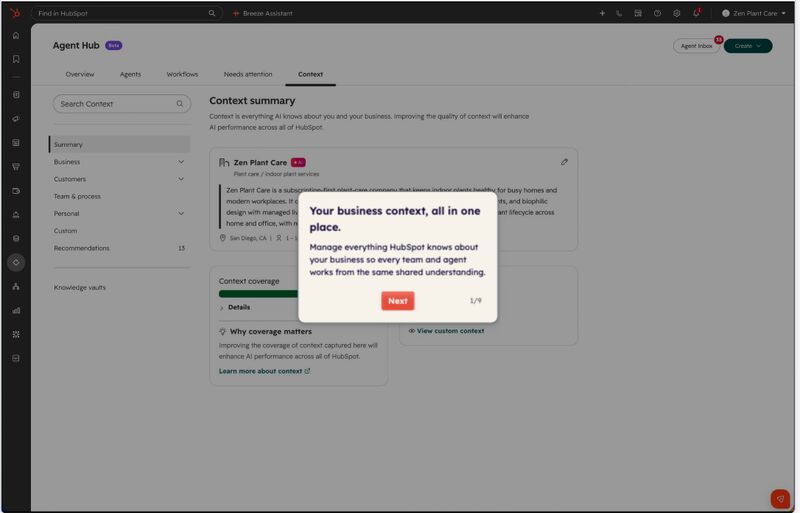Click the Context summary heading
800x513 pixels.
pyautogui.click(x=252, y=101)
